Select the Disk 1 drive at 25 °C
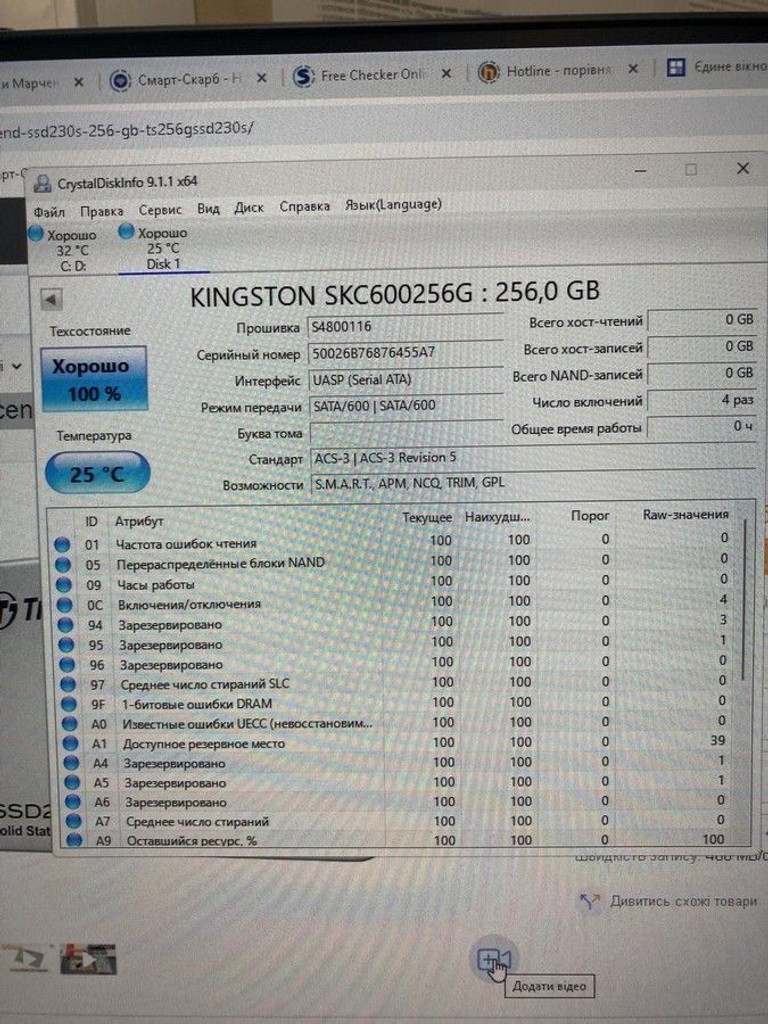Image resolution: width=768 pixels, height=1024 pixels. pyautogui.click(x=162, y=248)
